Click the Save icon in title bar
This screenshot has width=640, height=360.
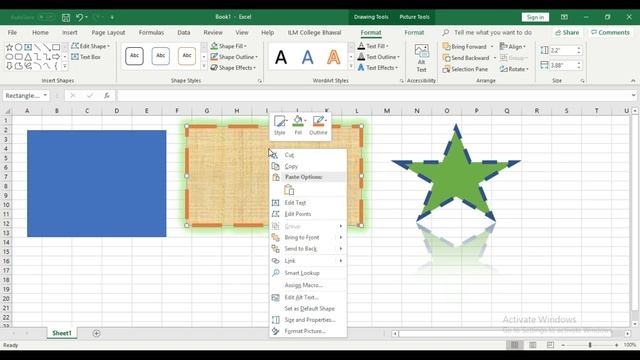pos(66,17)
